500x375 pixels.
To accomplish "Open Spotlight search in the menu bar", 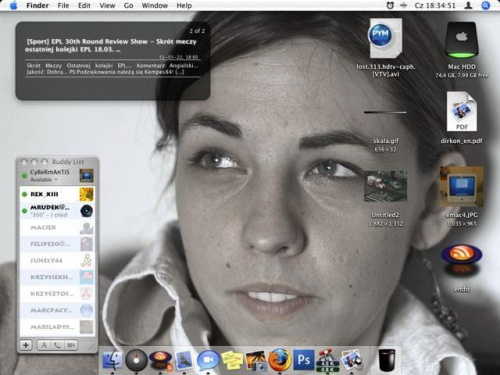I will click(486, 5).
